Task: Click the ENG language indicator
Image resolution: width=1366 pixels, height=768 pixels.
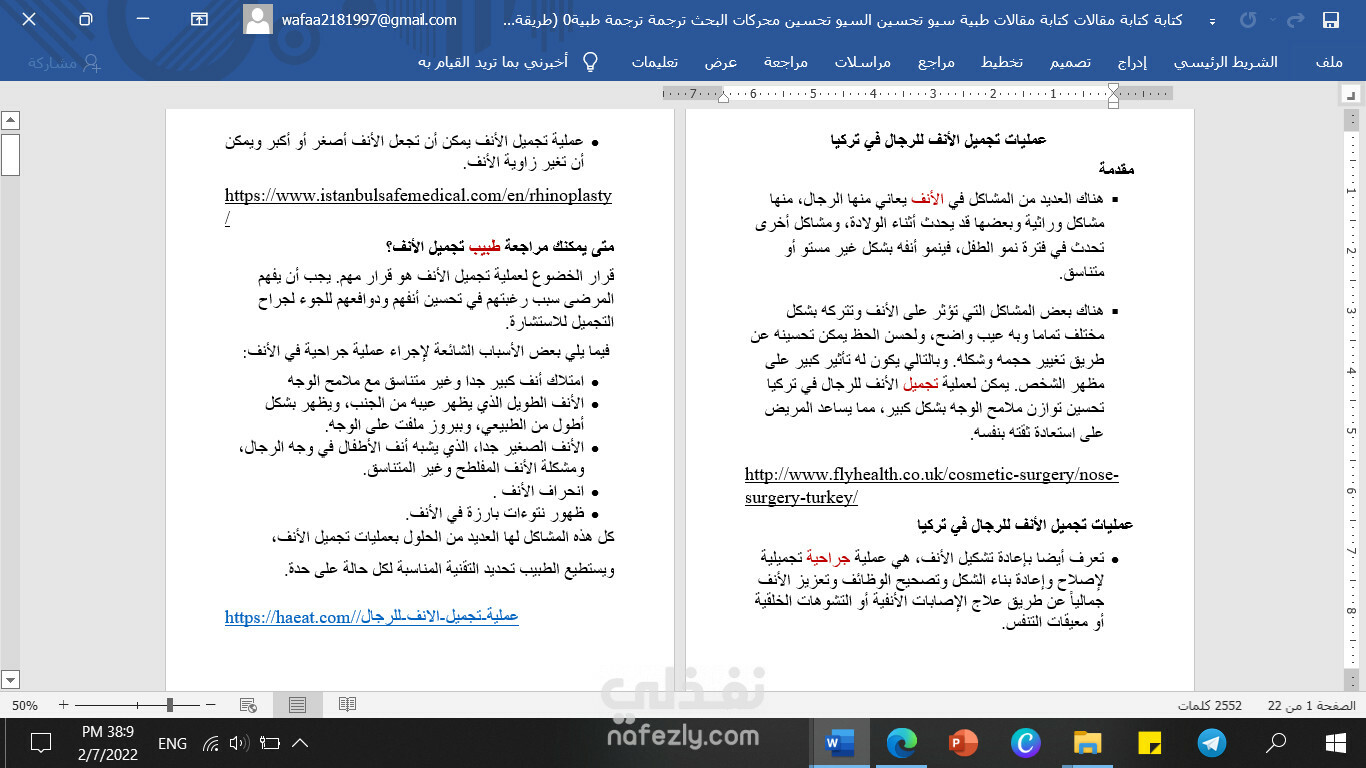Action: point(172,743)
